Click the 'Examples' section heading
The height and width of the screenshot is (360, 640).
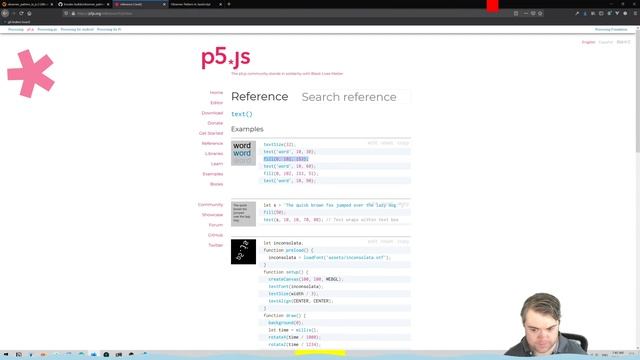click(x=247, y=129)
